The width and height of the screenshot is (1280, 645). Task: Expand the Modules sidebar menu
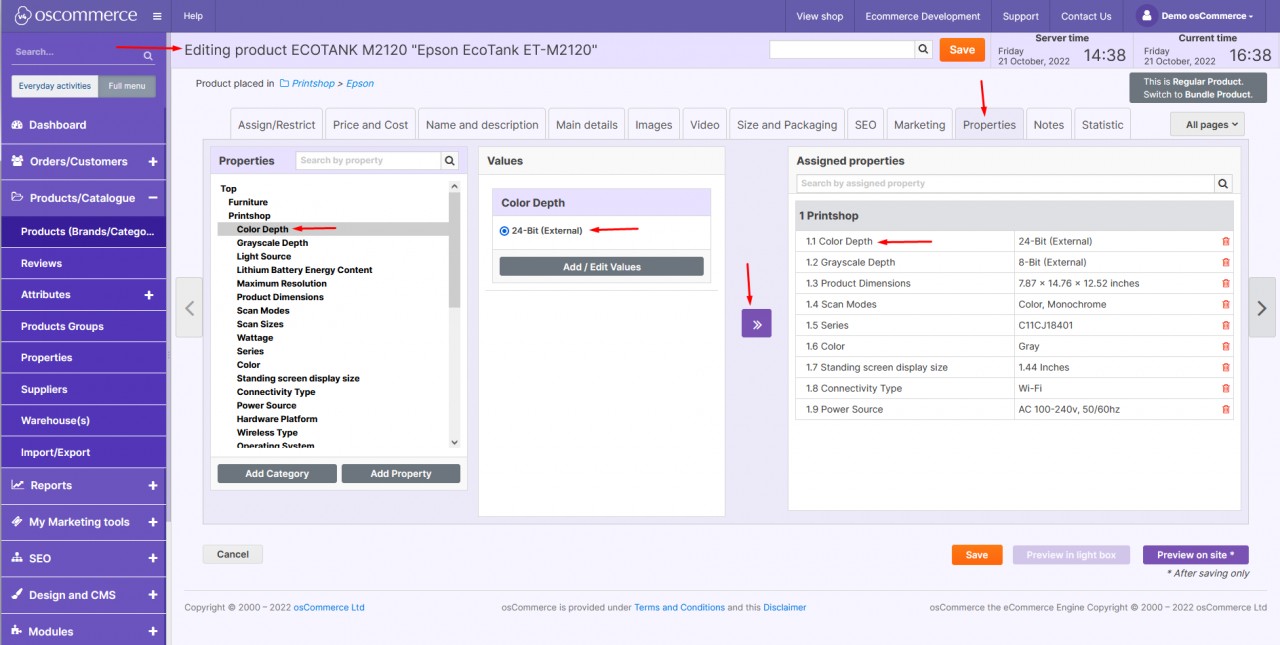click(x=153, y=631)
